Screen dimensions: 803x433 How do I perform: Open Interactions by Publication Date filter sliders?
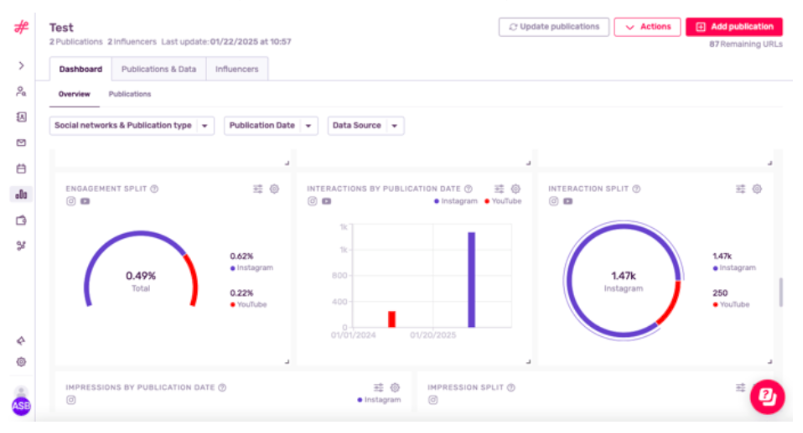[499, 189]
